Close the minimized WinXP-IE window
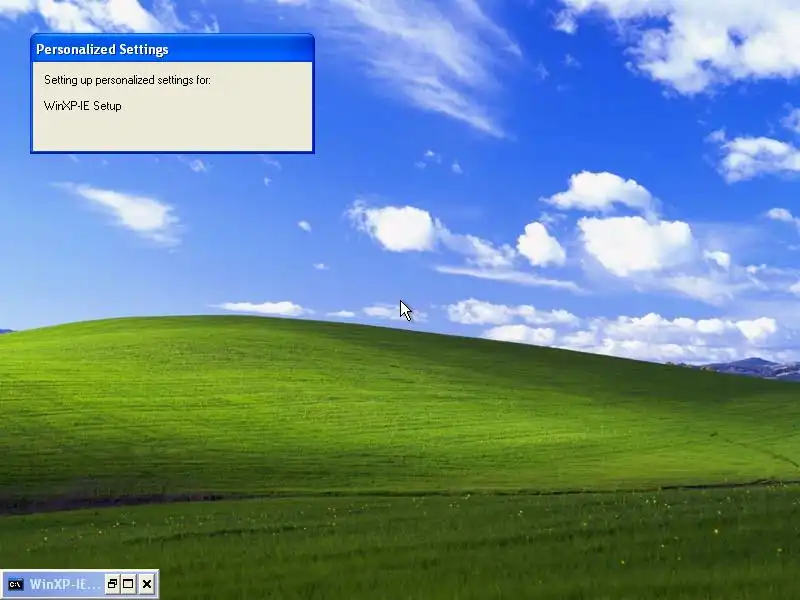800x600 pixels. [147, 584]
